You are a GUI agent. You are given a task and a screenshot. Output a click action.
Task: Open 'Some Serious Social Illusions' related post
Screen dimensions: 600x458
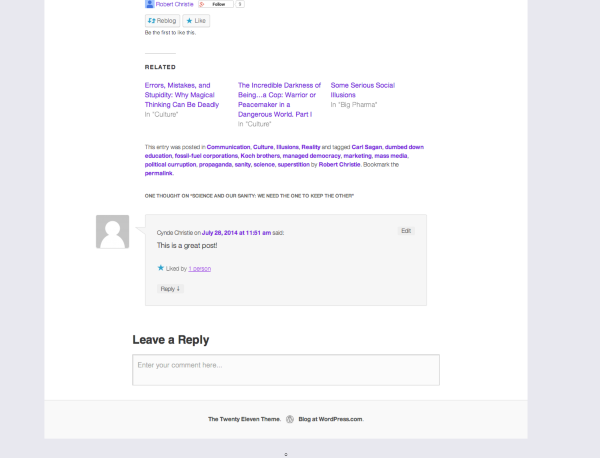pyautogui.click(x=362, y=90)
